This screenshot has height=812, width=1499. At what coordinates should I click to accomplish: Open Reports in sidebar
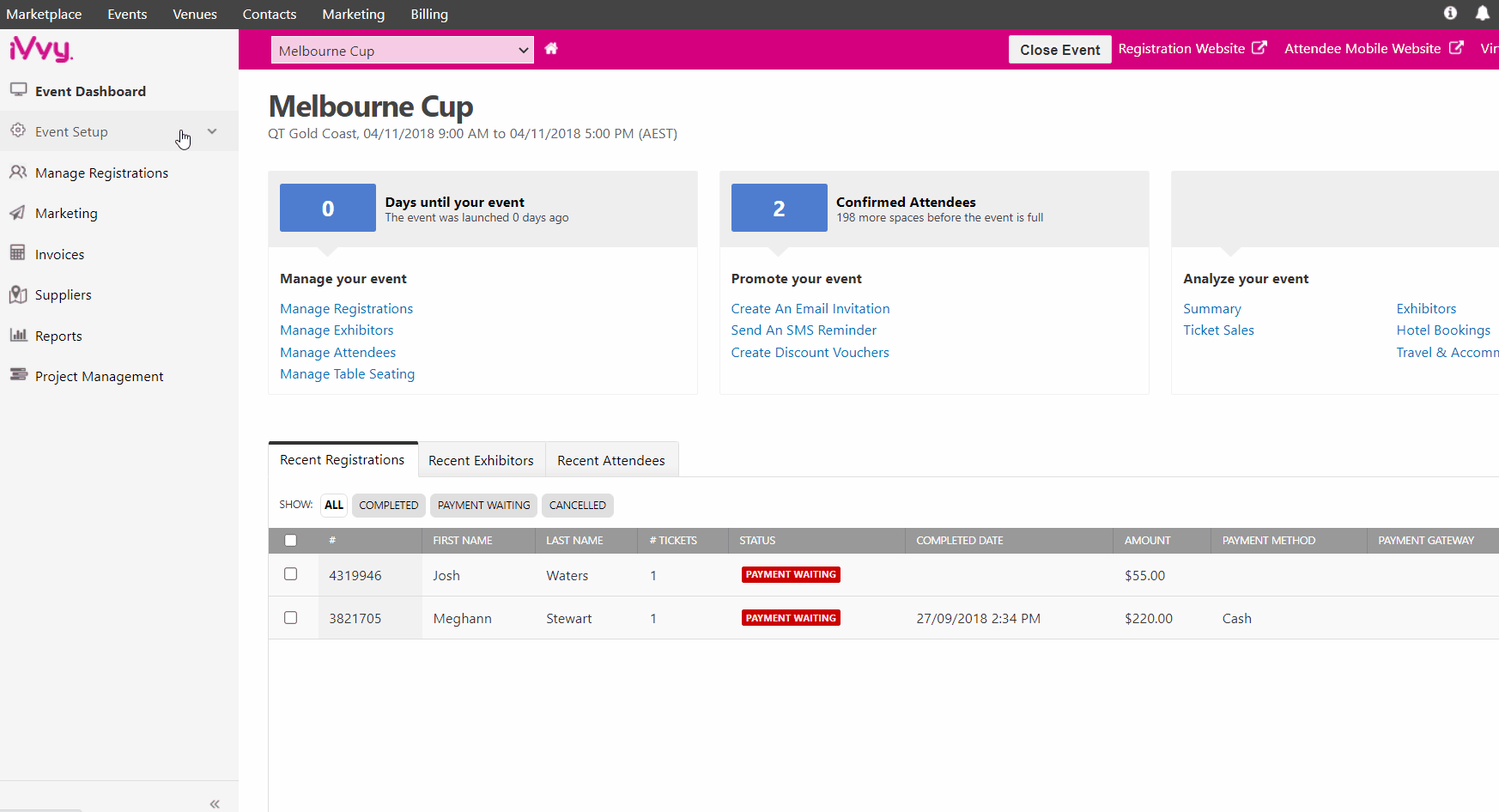pos(58,336)
